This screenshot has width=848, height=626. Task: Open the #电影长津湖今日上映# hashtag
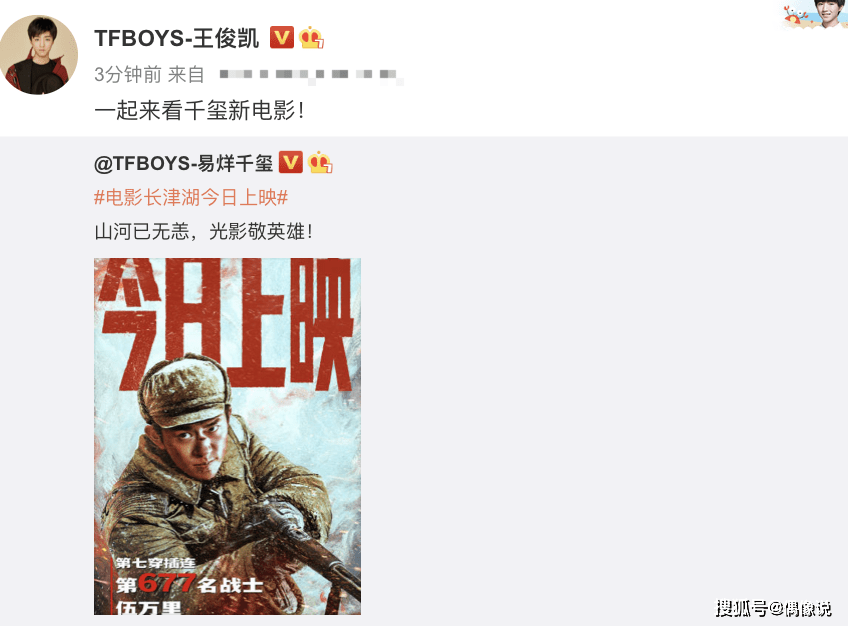point(191,197)
